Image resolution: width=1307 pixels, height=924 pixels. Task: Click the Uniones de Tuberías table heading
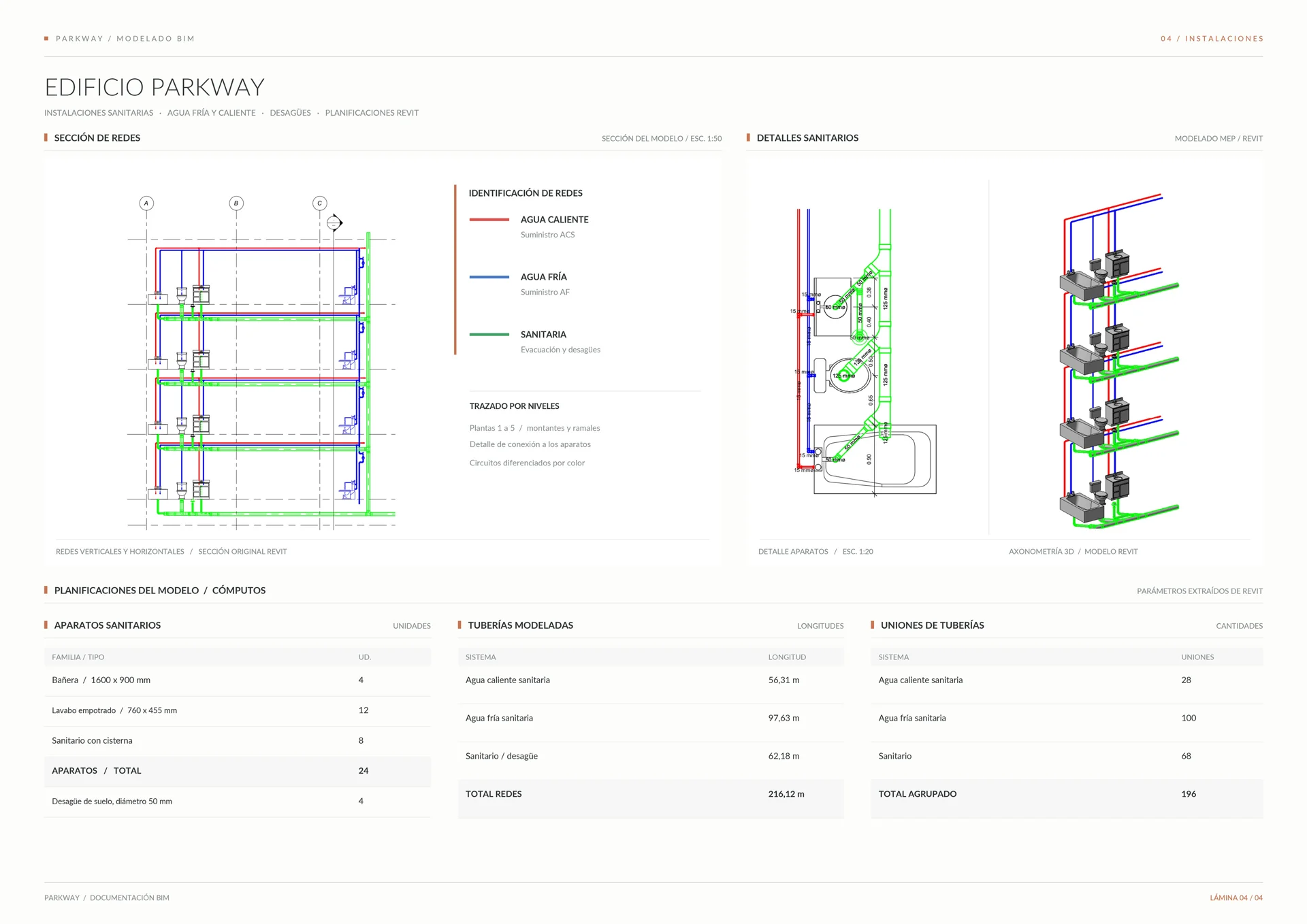click(932, 625)
